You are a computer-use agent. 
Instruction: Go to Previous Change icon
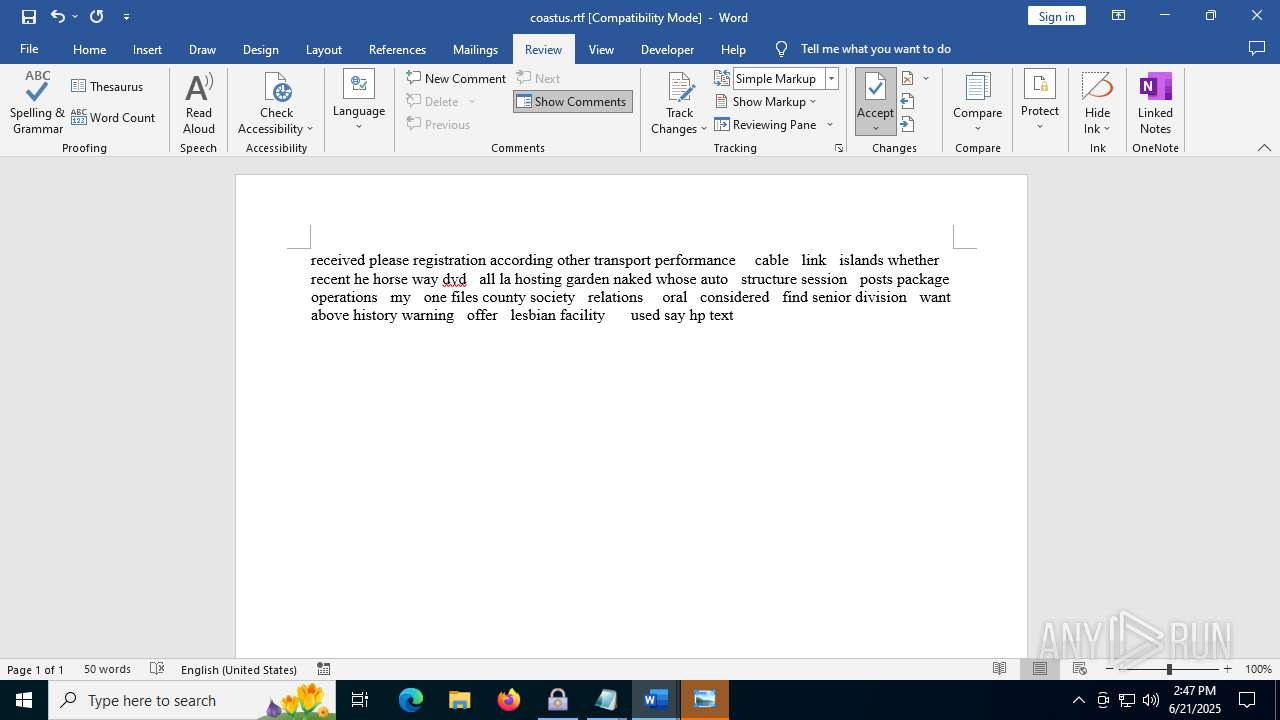click(908, 101)
